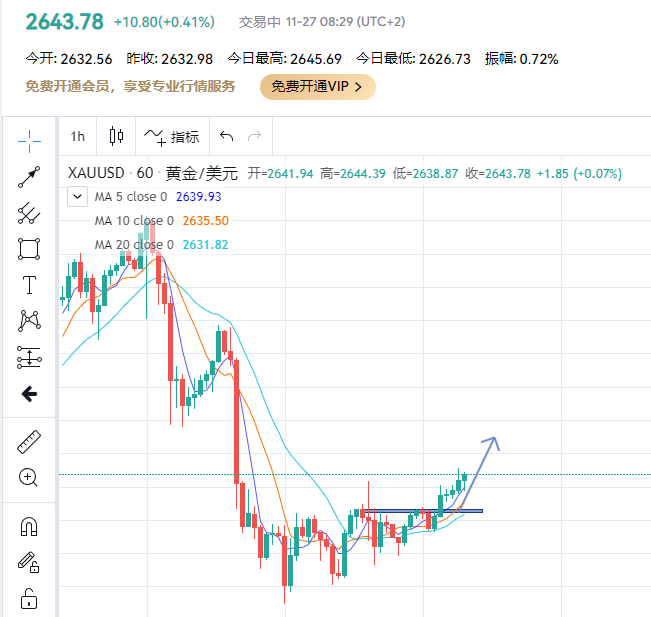Open the 1h timeframe dropdown
This screenshot has width=651, height=617.
click(78, 137)
